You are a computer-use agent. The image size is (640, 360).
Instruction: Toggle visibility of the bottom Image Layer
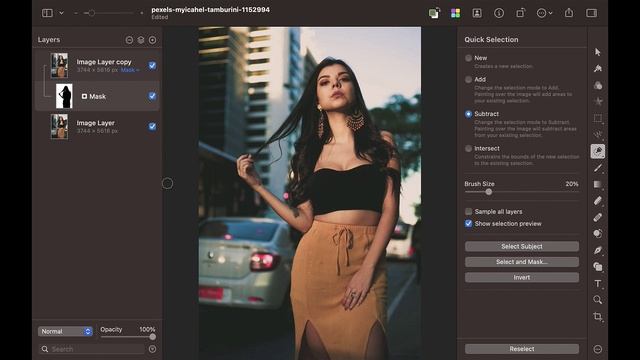(x=152, y=127)
